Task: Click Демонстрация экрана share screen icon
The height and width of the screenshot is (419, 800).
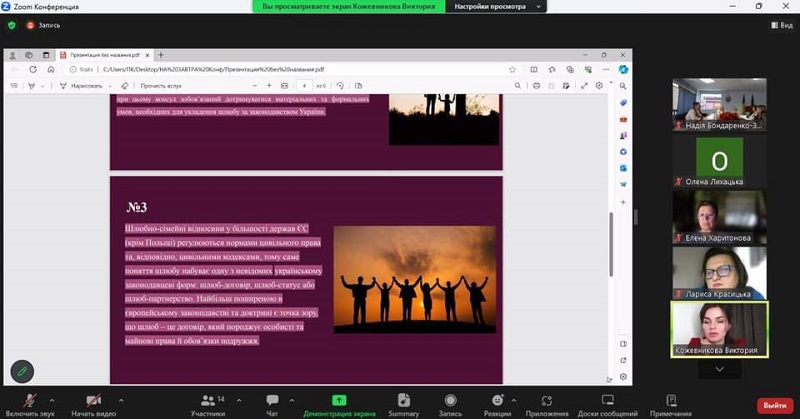Action: coord(339,401)
